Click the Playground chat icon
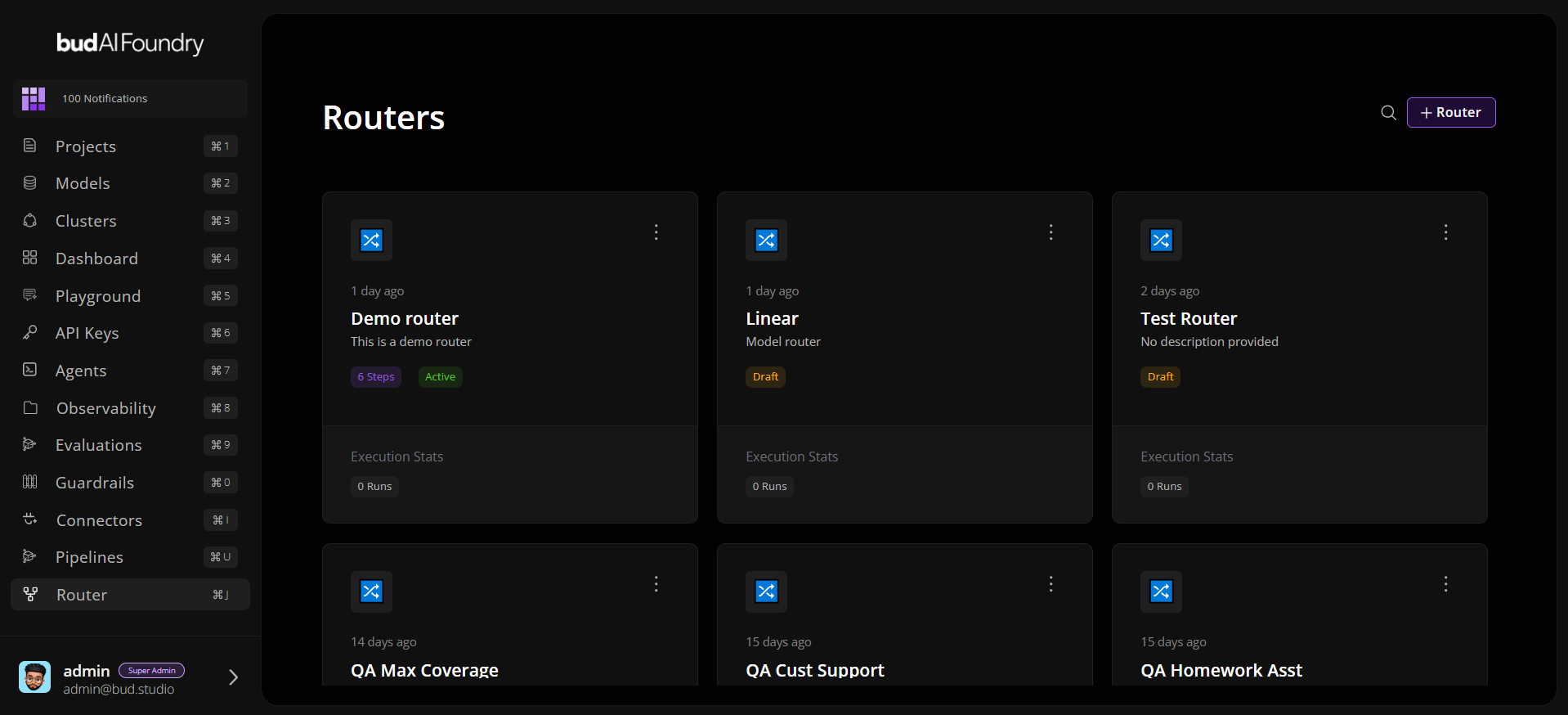 click(x=30, y=295)
